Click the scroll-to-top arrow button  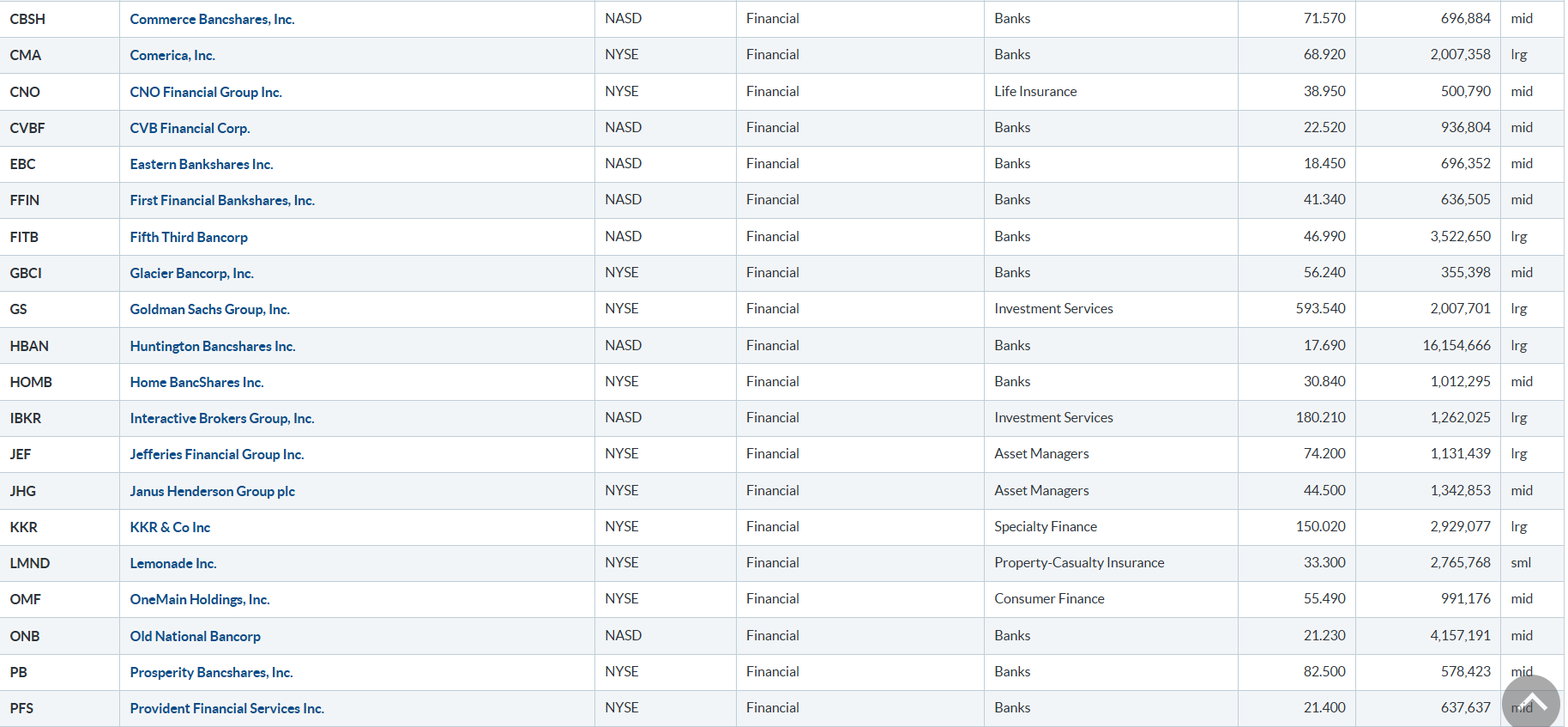pyautogui.click(x=1530, y=703)
